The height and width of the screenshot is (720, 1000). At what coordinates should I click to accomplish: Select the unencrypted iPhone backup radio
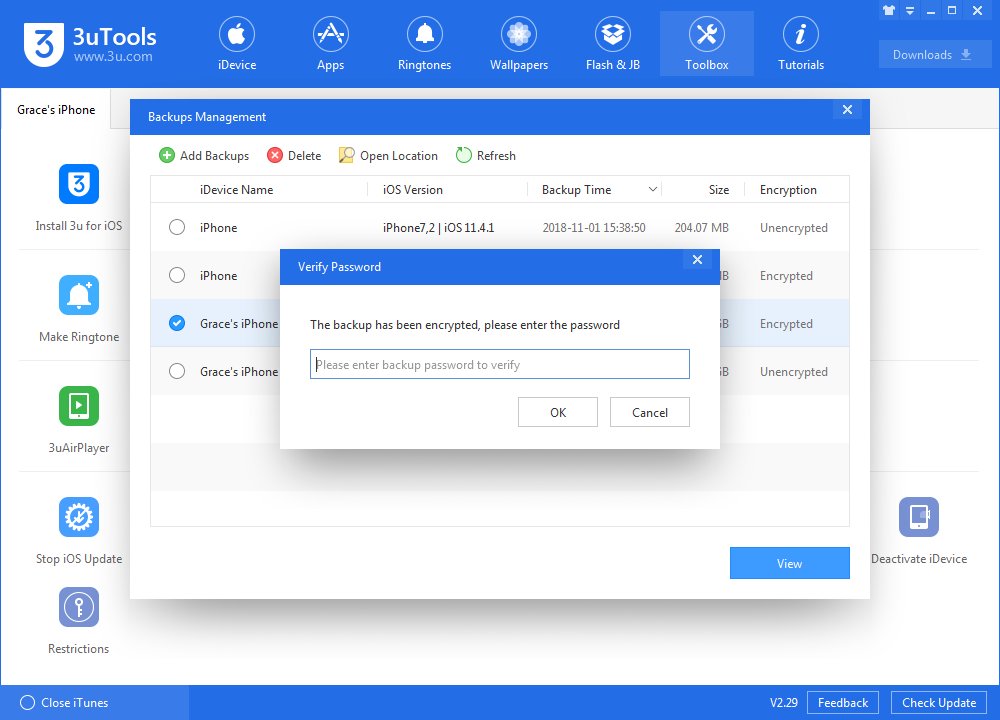(177, 227)
